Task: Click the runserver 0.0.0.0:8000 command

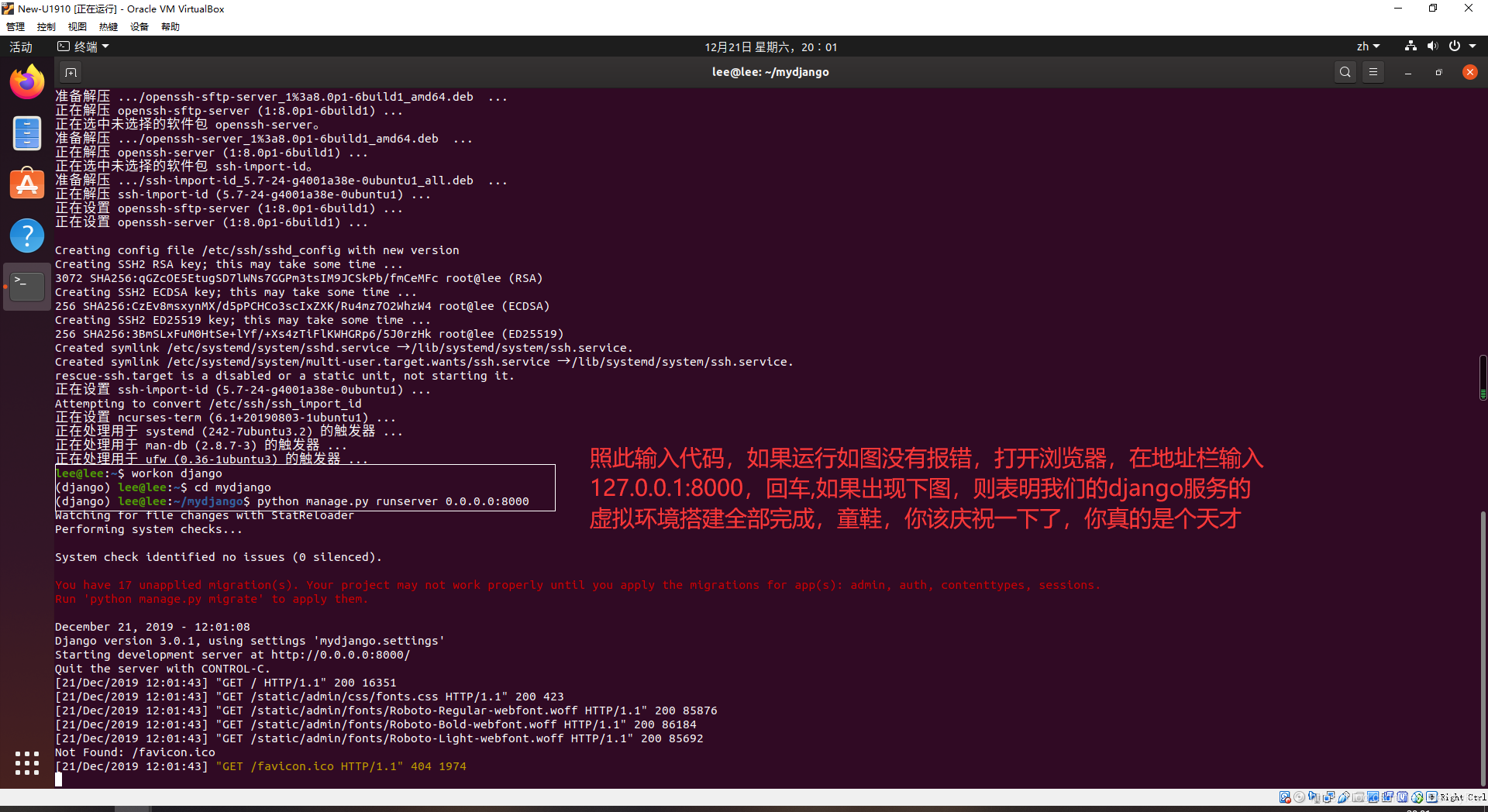Action: pyautogui.click(x=393, y=501)
